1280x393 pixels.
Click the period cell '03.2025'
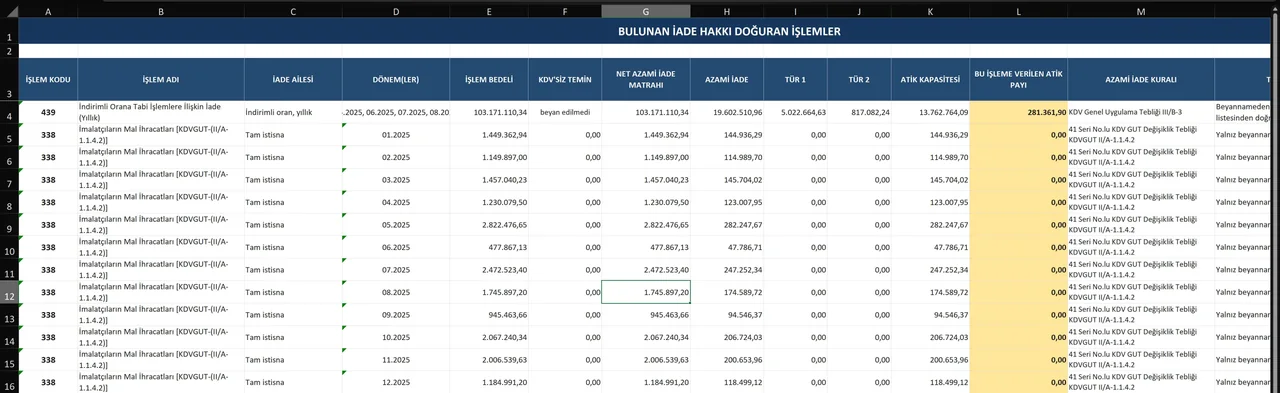point(396,179)
